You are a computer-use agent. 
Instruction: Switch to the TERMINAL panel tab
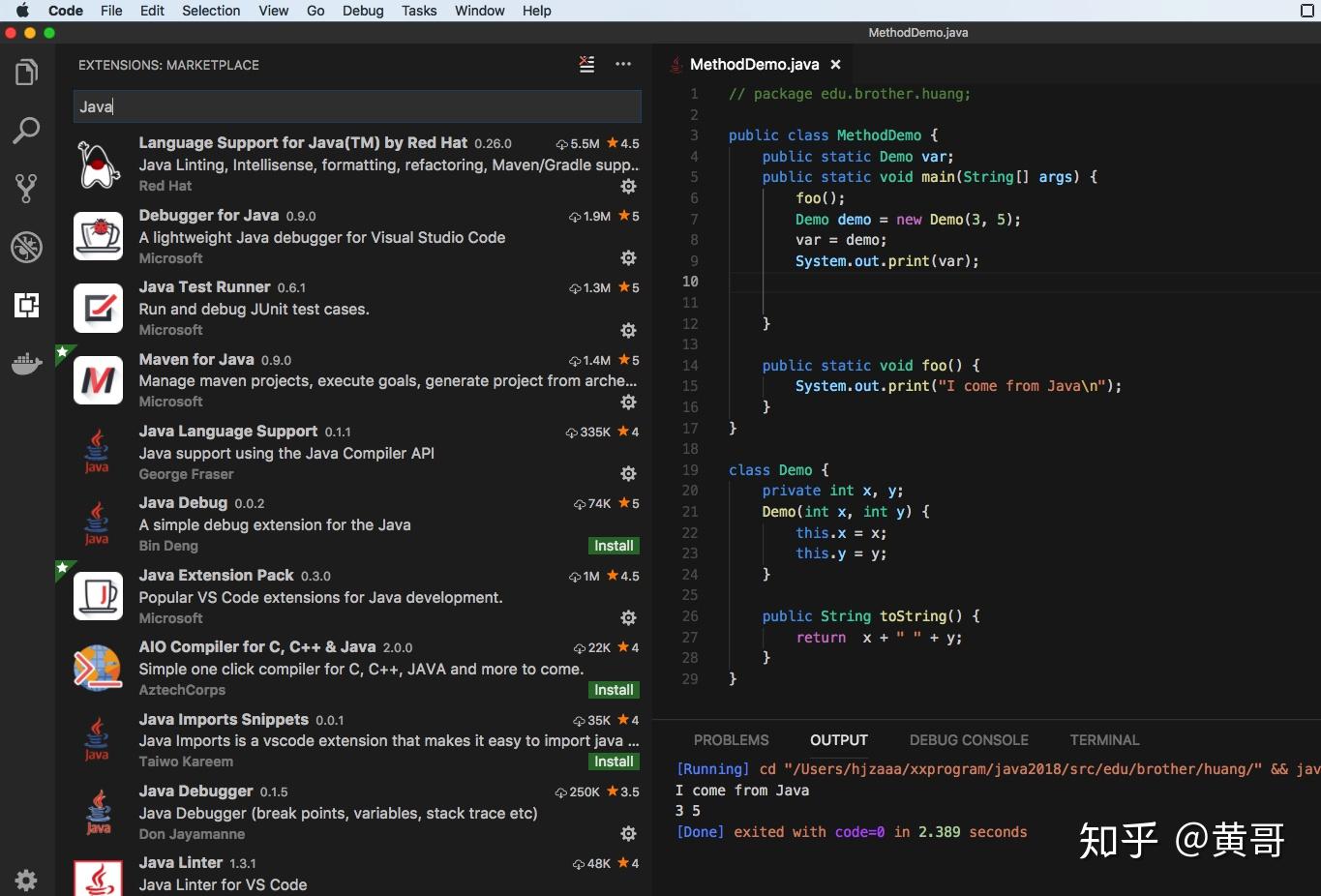point(1104,740)
